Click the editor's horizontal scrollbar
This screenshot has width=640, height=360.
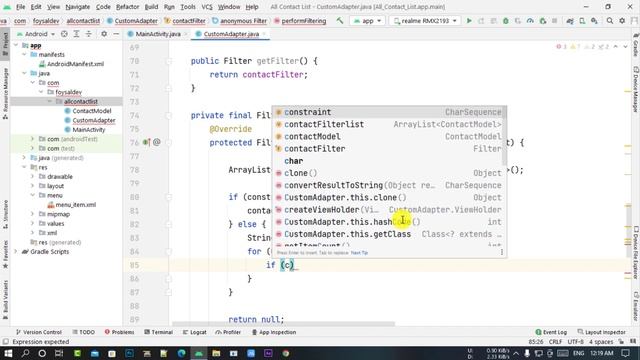[283, 324]
